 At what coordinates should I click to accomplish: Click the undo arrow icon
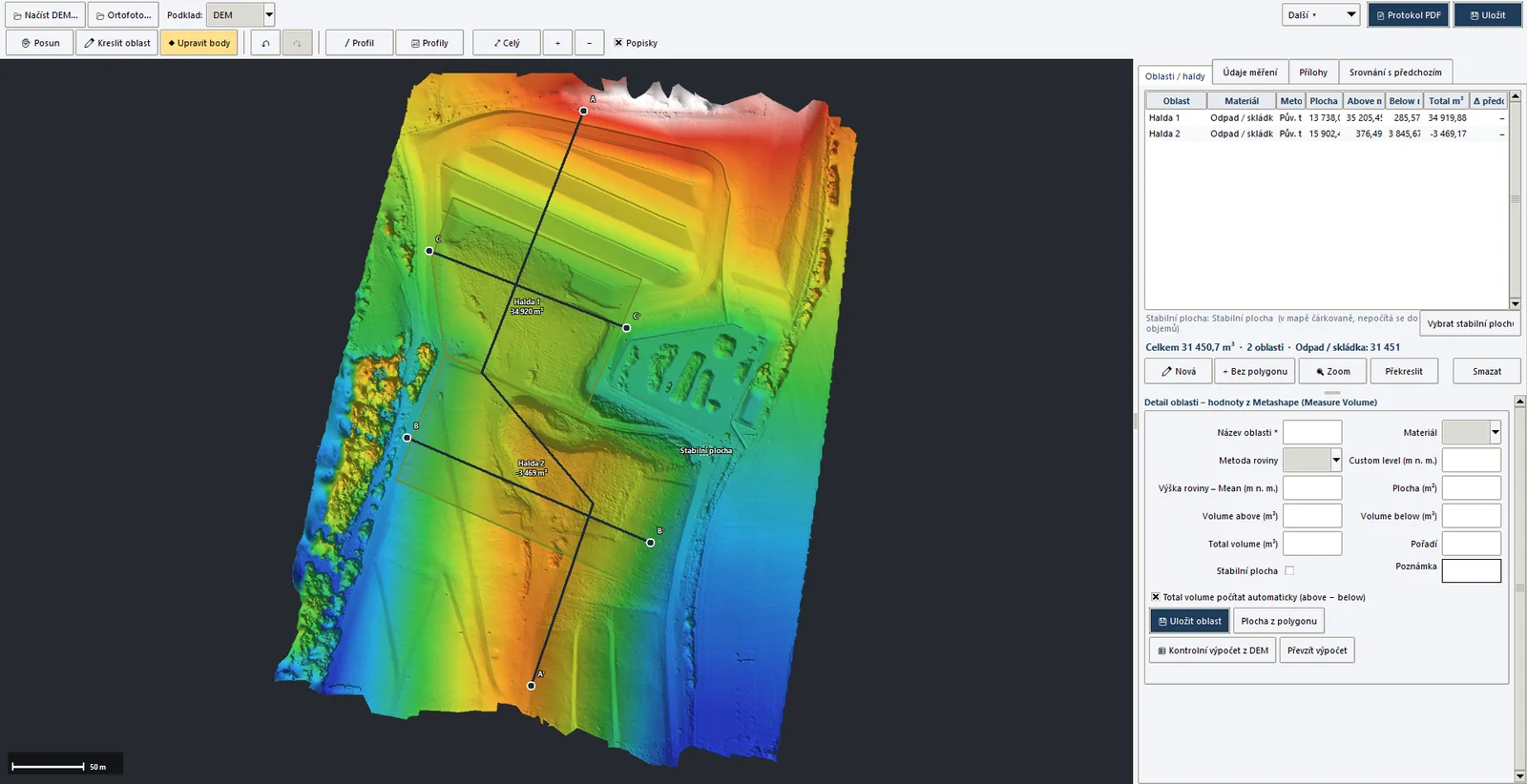[x=265, y=43]
